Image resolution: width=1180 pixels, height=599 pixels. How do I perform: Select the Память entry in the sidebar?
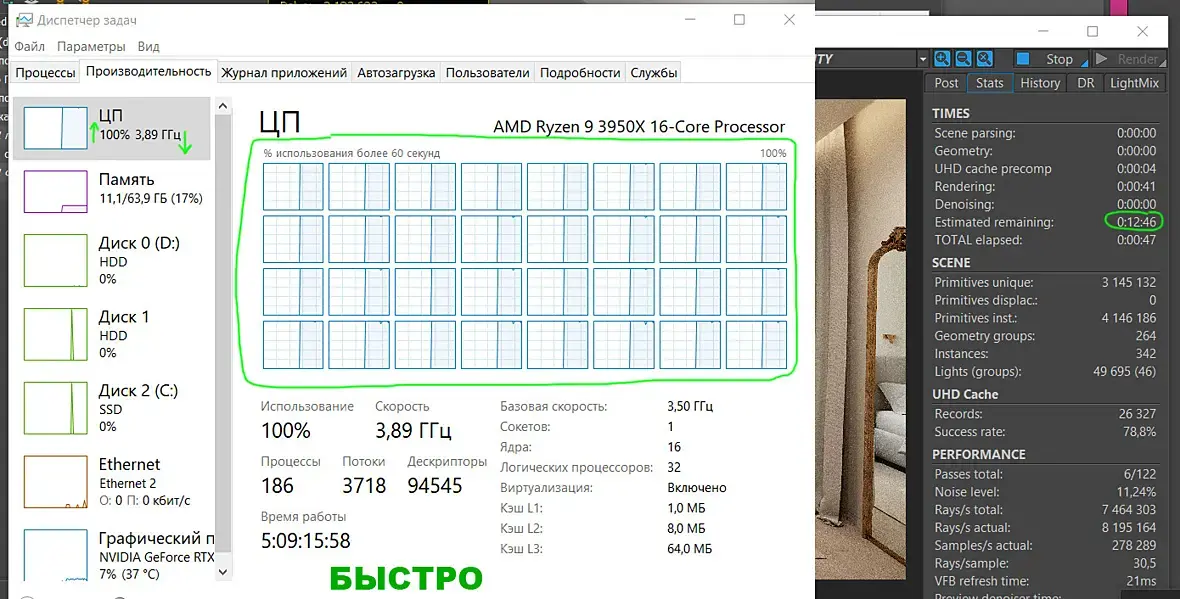coord(112,191)
